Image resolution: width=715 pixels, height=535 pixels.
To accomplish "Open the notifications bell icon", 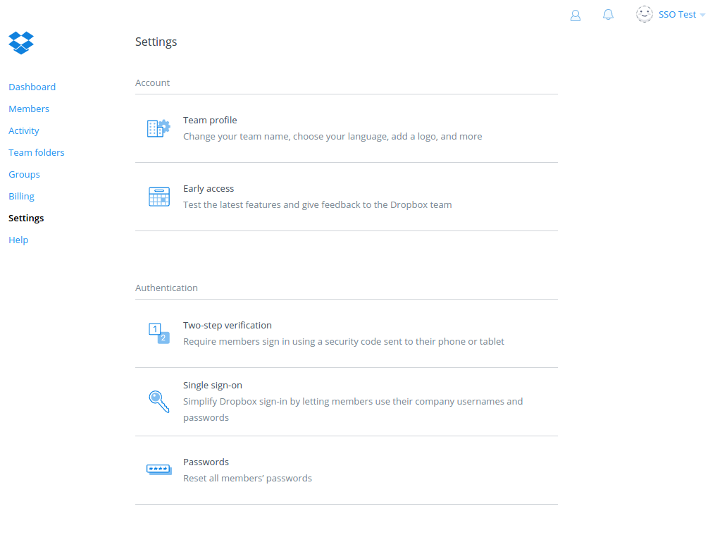I will pos(608,15).
